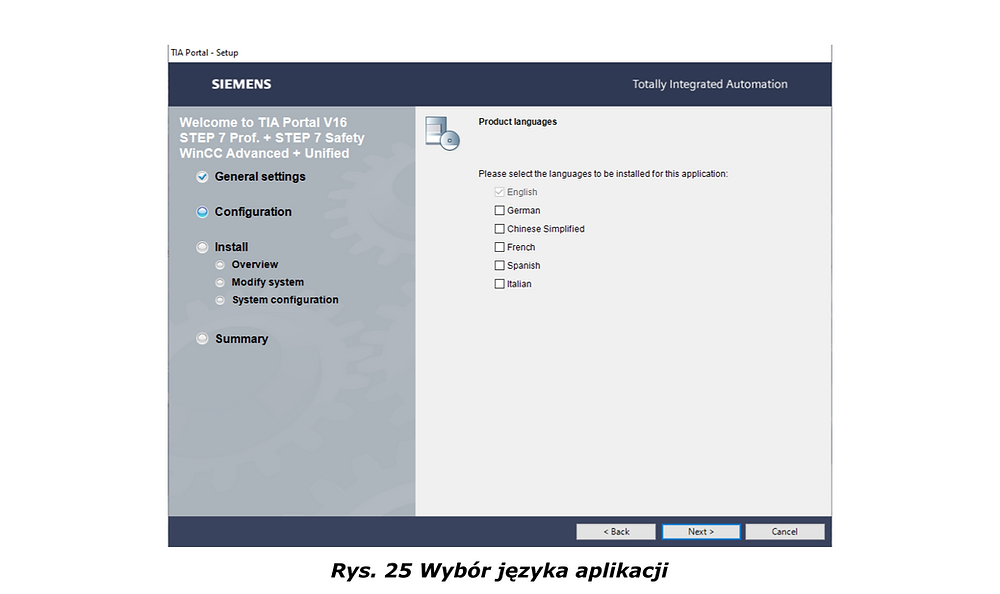Select the General settings step label

[x=260, y=177]
